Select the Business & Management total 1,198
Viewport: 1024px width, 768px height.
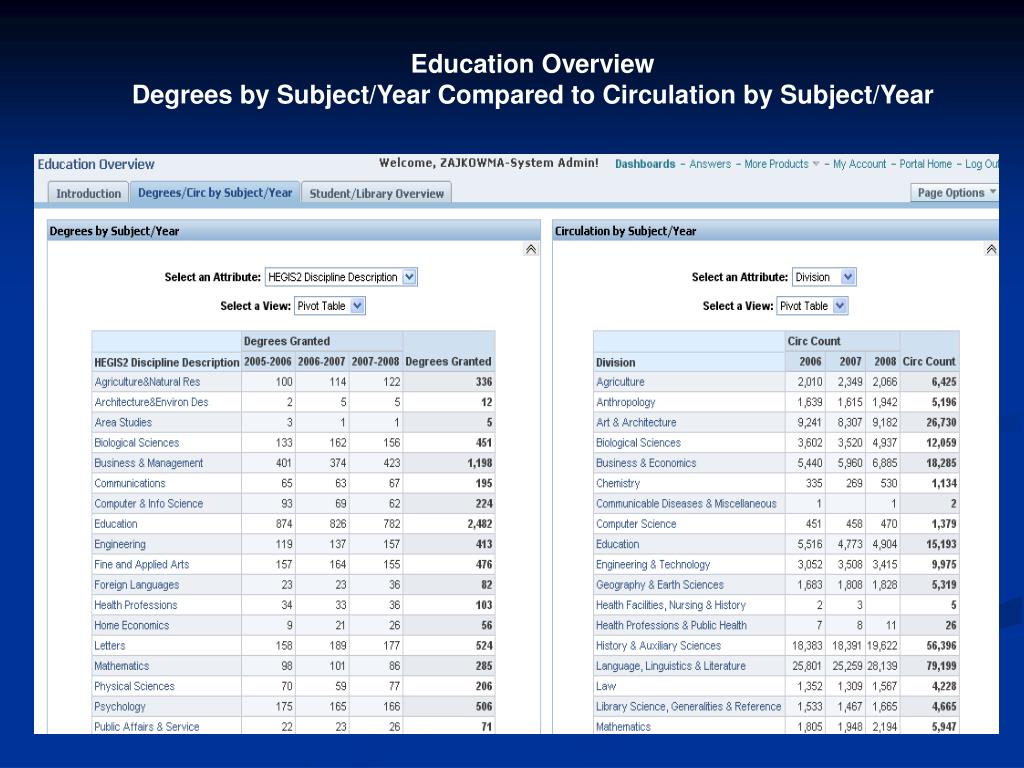pos(480,463)
